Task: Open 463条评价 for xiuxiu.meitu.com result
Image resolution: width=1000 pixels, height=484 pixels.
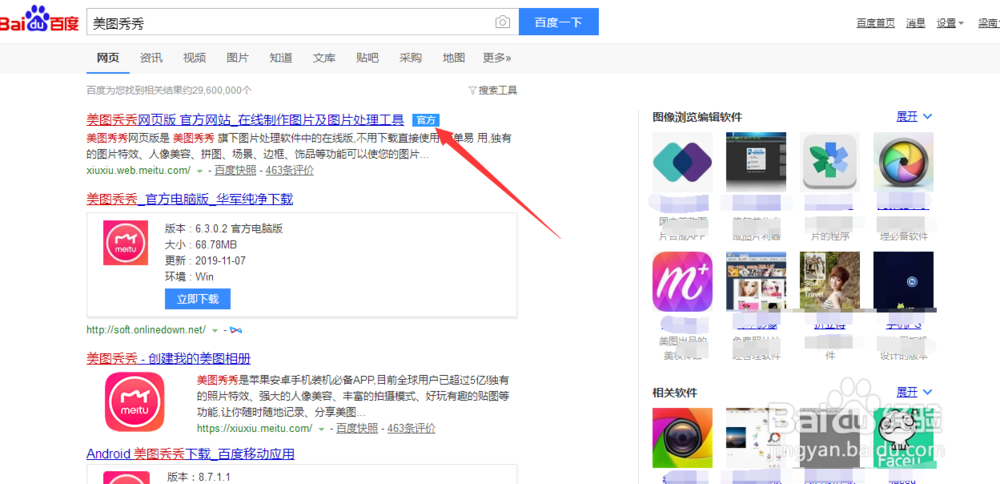Action: click(411, 428)
